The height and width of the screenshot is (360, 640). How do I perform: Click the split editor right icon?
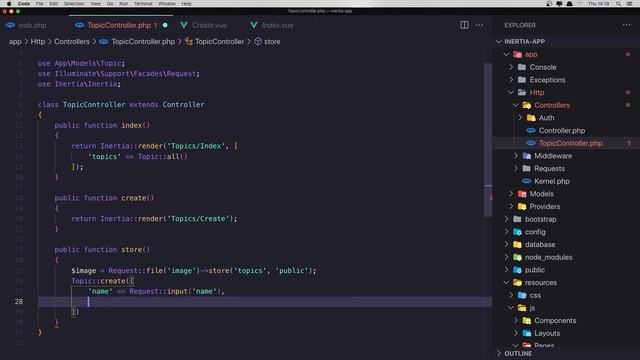(x=464, y=25)
